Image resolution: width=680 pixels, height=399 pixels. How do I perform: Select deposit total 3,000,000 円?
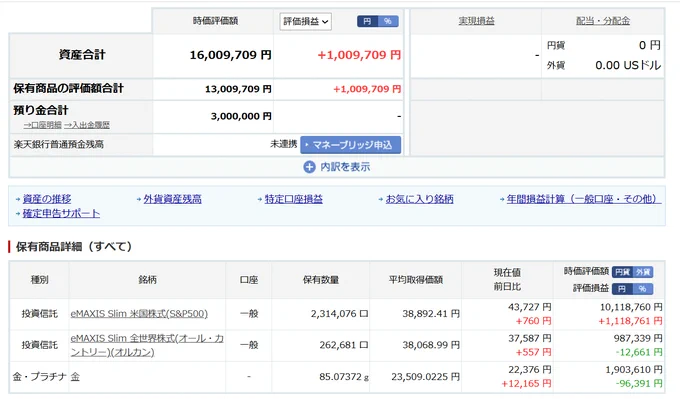[x=241, y=116]
